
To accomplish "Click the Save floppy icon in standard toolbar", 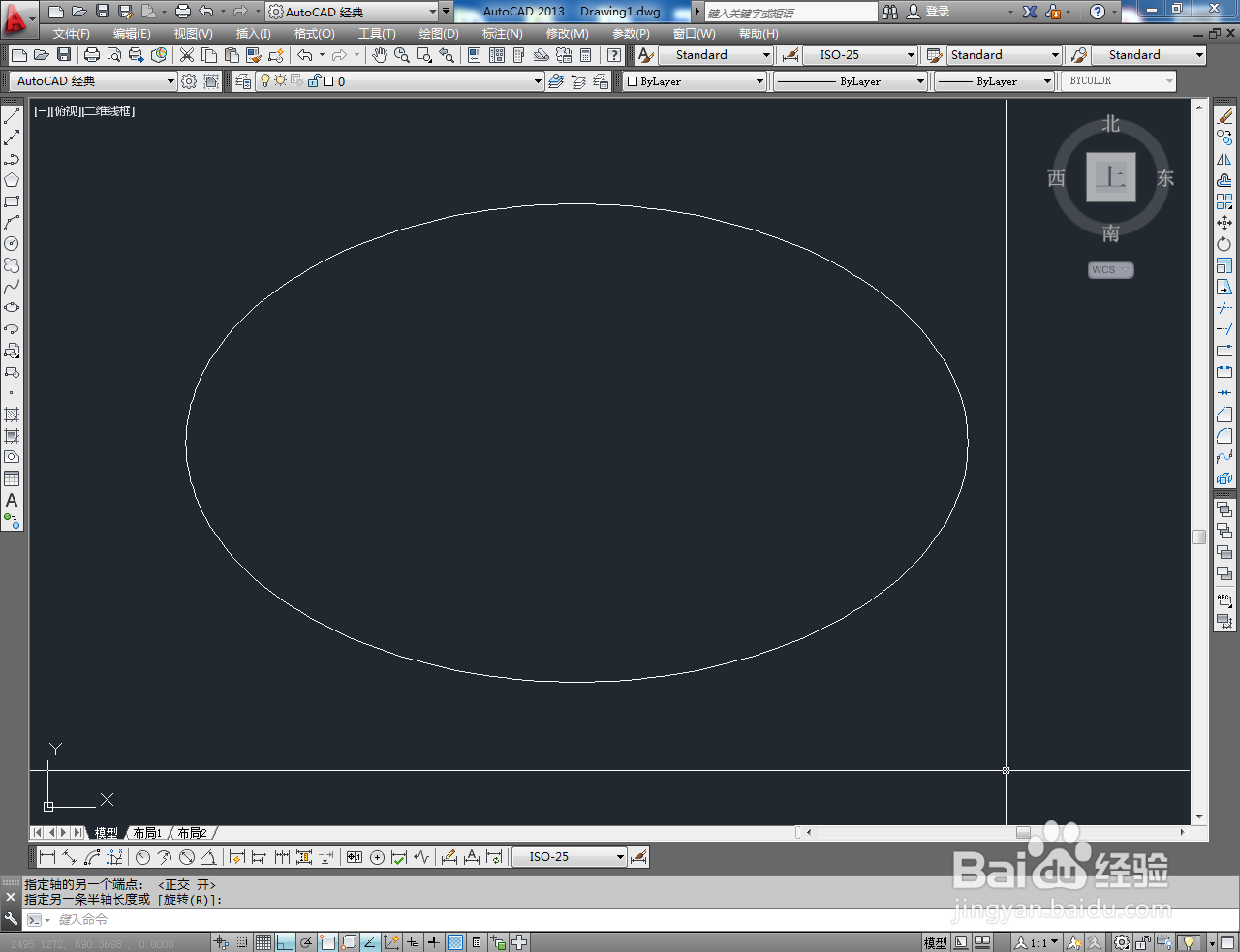I will click(x=64, y=55).
